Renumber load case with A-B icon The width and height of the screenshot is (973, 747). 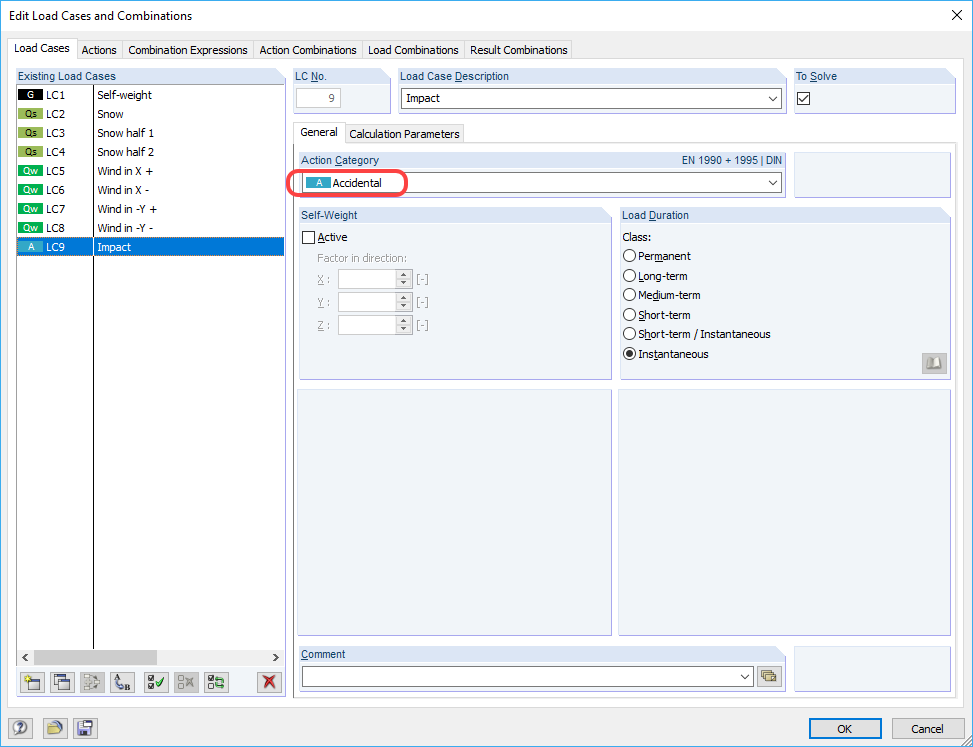121,682
